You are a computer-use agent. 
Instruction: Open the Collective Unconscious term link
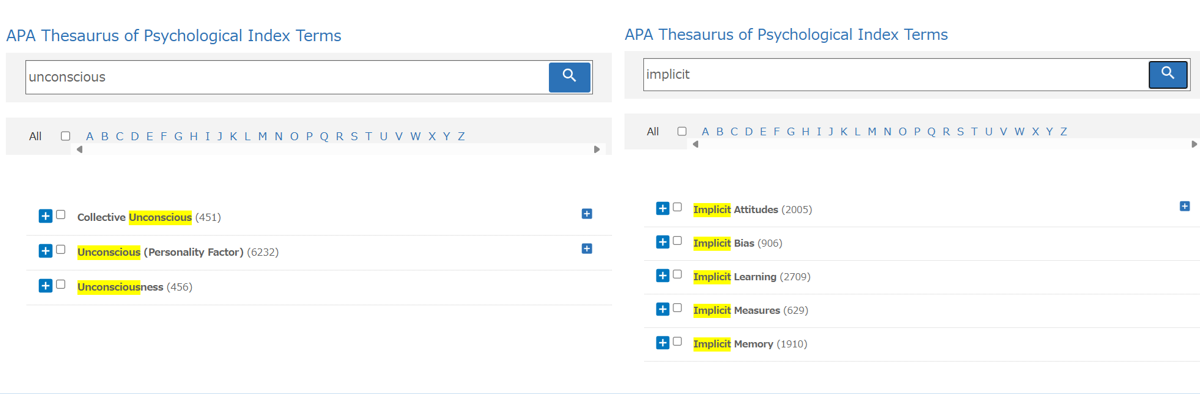(x=134, y=217)
